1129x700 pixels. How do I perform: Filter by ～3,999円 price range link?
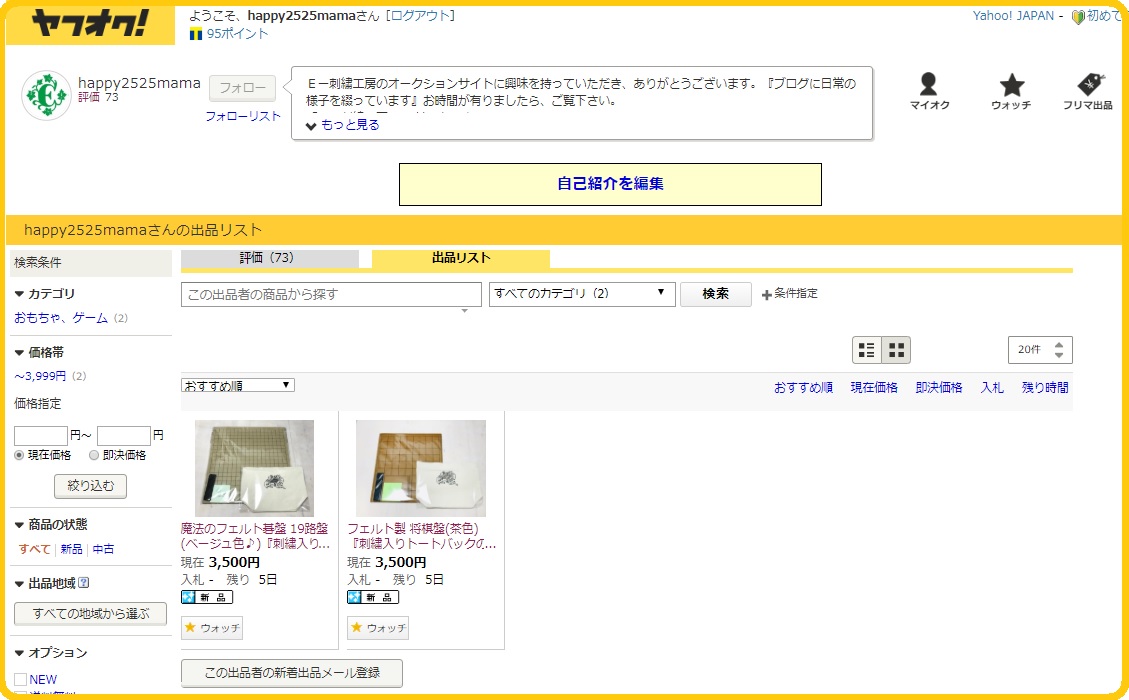(x=40, y=376)
